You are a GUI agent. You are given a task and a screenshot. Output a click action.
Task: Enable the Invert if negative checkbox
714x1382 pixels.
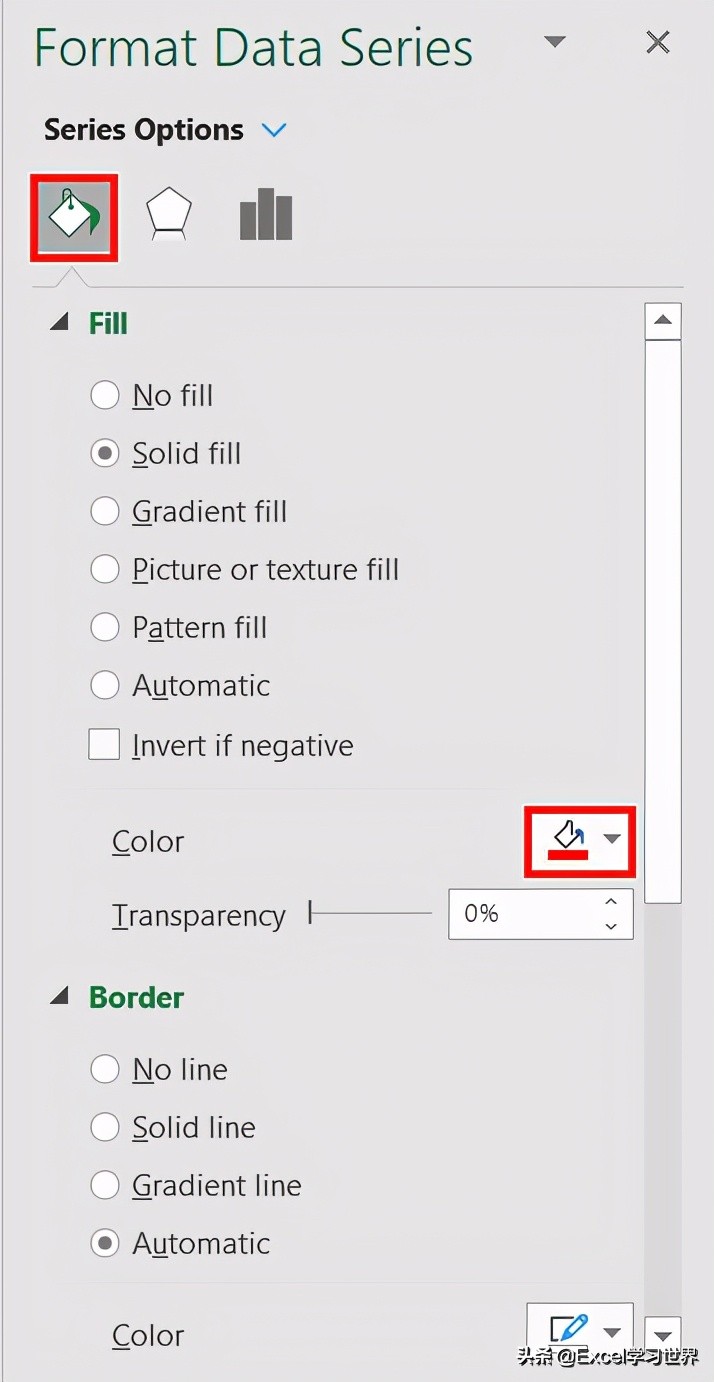pyautogui.click(x=104, y=744)
